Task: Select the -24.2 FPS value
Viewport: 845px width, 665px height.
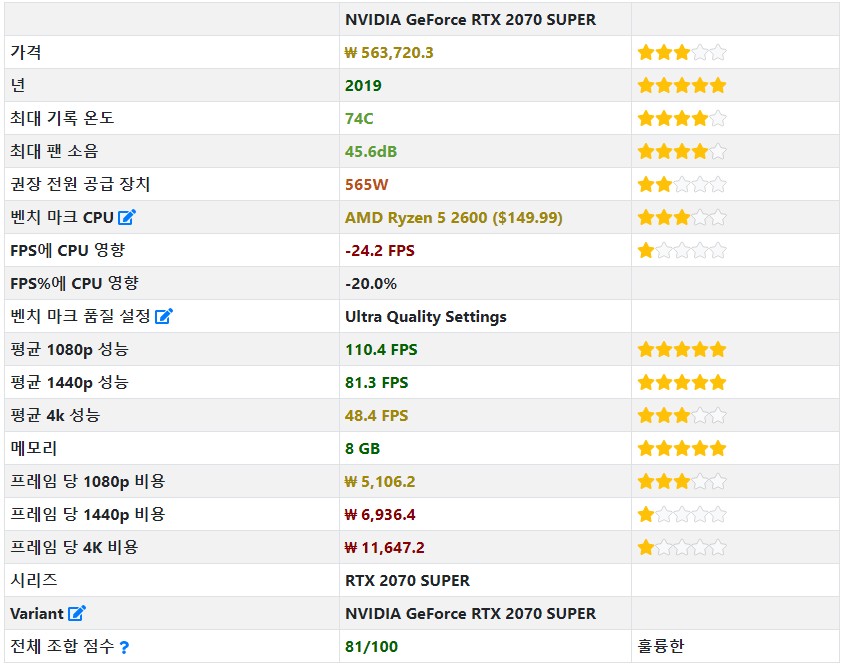Action: (380, 251)
